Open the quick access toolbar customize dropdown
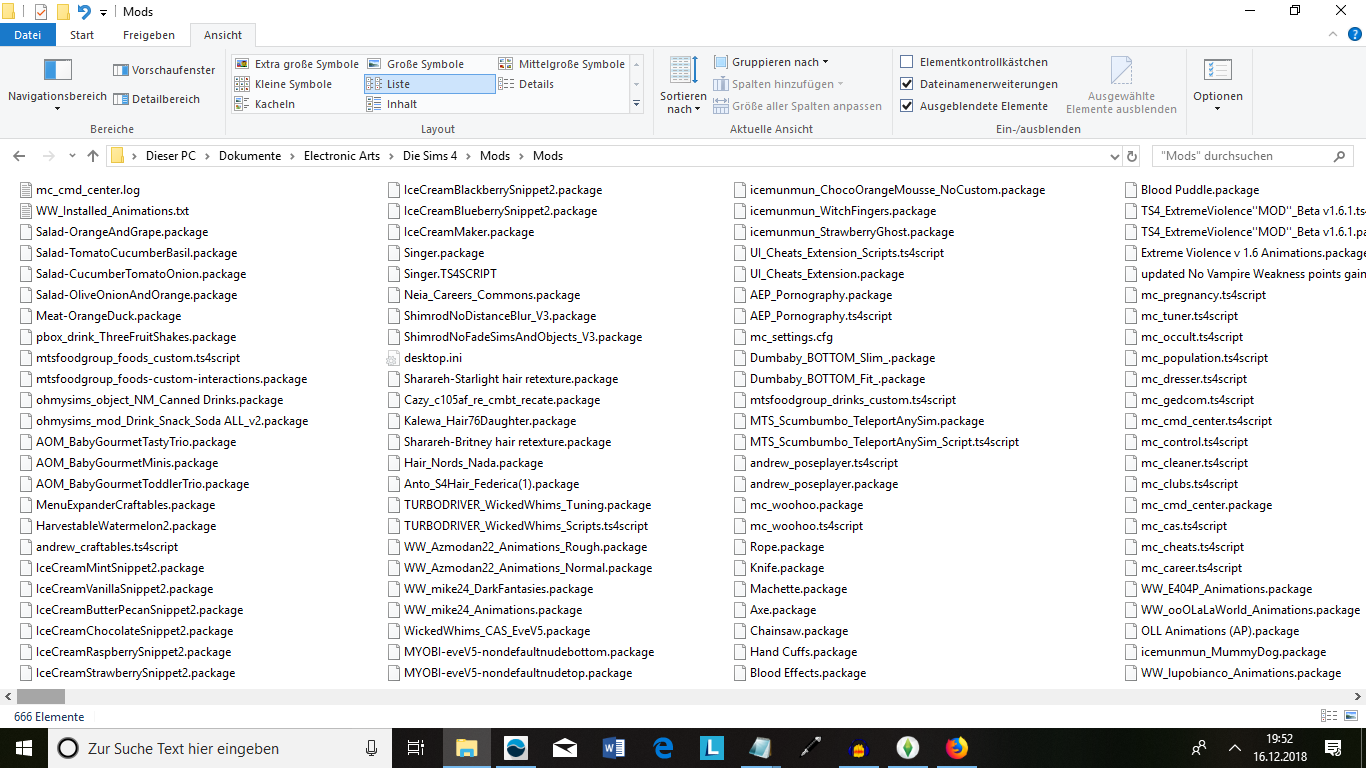This screenshot has width=1366, height=768. pyautogui.click(x=103, y=12)
